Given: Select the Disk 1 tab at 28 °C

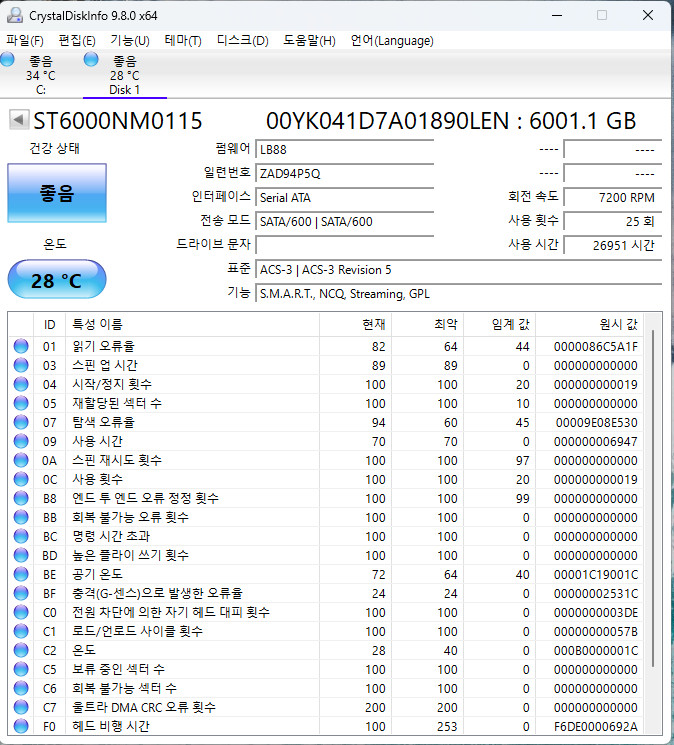Looking at the screenshot, I should pyautogui.click(x=124, y=75).
